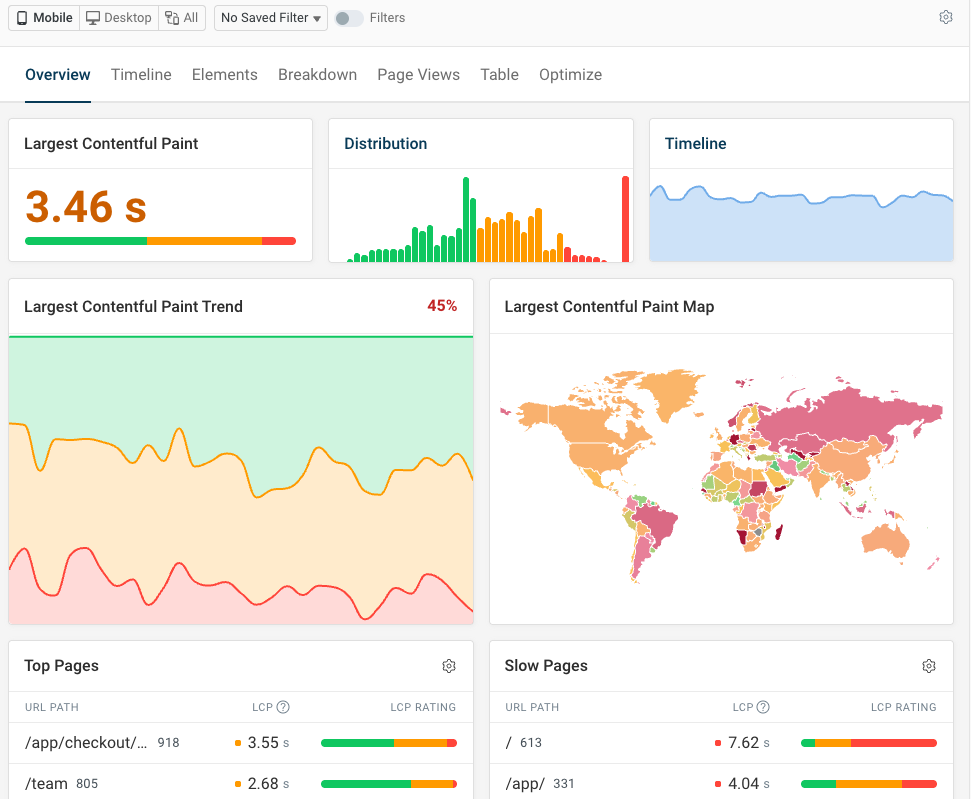Click the /app/ slow page link
Screen dimensions: 971x799
tap(525, 783)
